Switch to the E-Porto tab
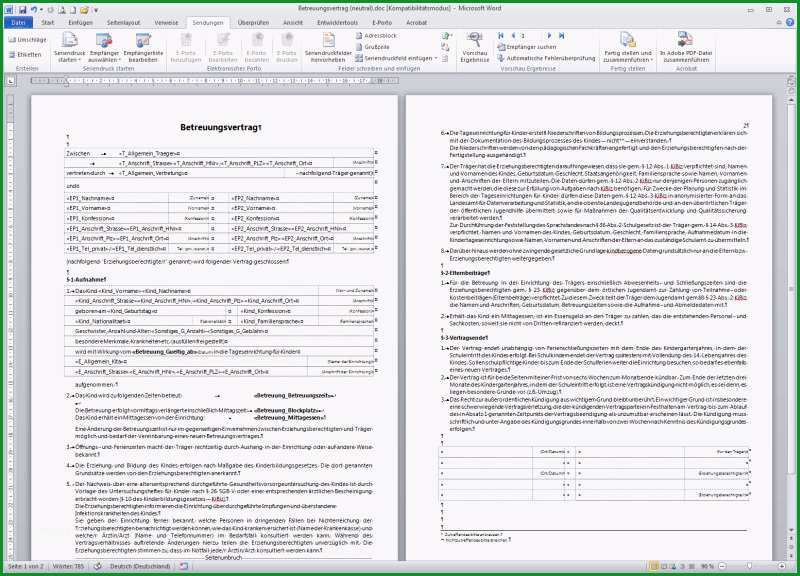The image size is (800, 576). pyautogui.click(x=382, y=22)
